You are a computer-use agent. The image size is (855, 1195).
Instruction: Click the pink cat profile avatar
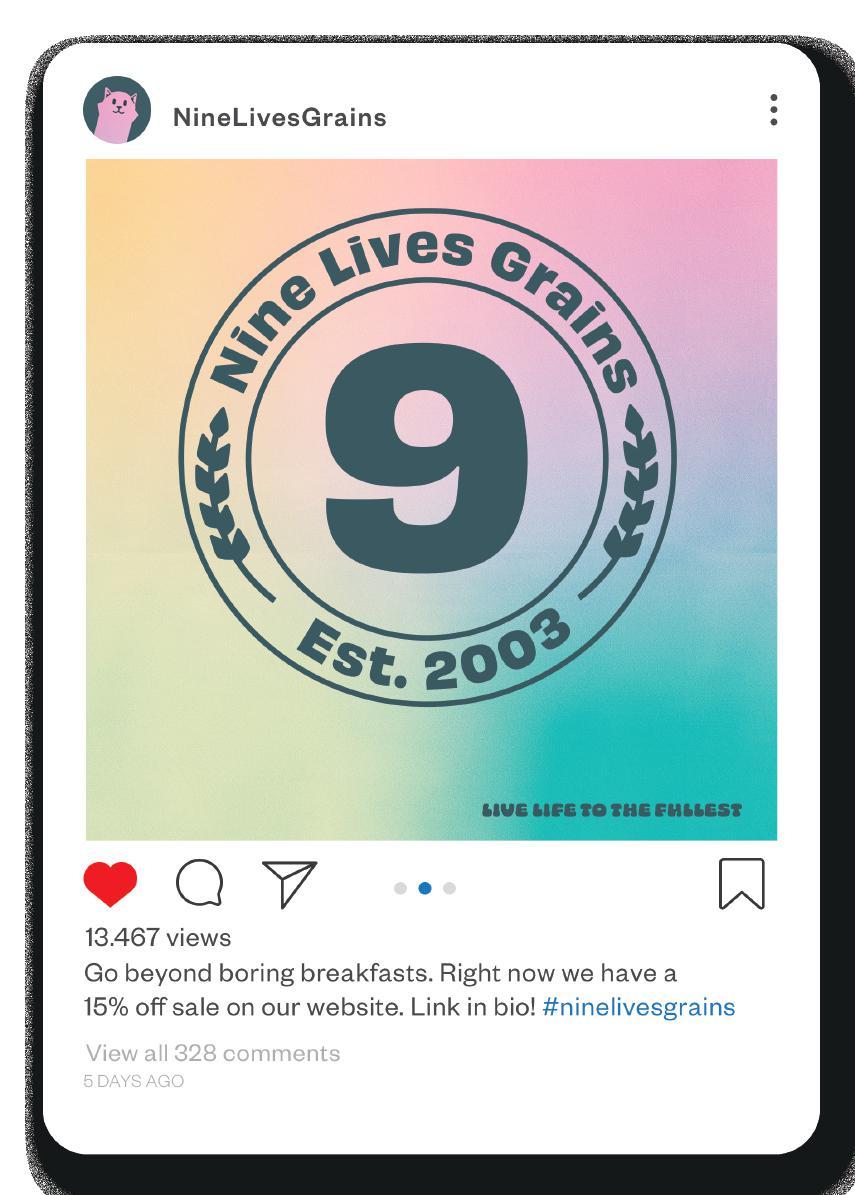pos(117,110)
